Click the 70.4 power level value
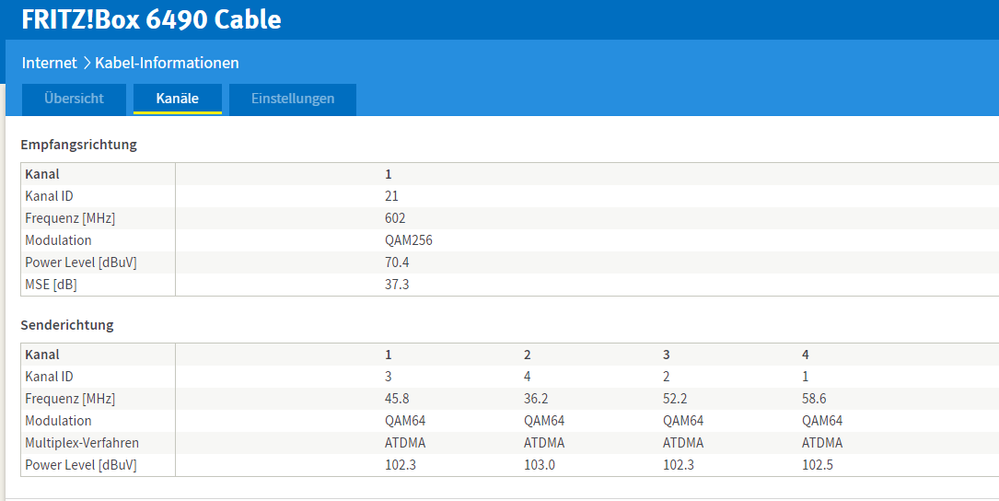The height and width of the screenshot is (501, 999). tap(397, 263)
